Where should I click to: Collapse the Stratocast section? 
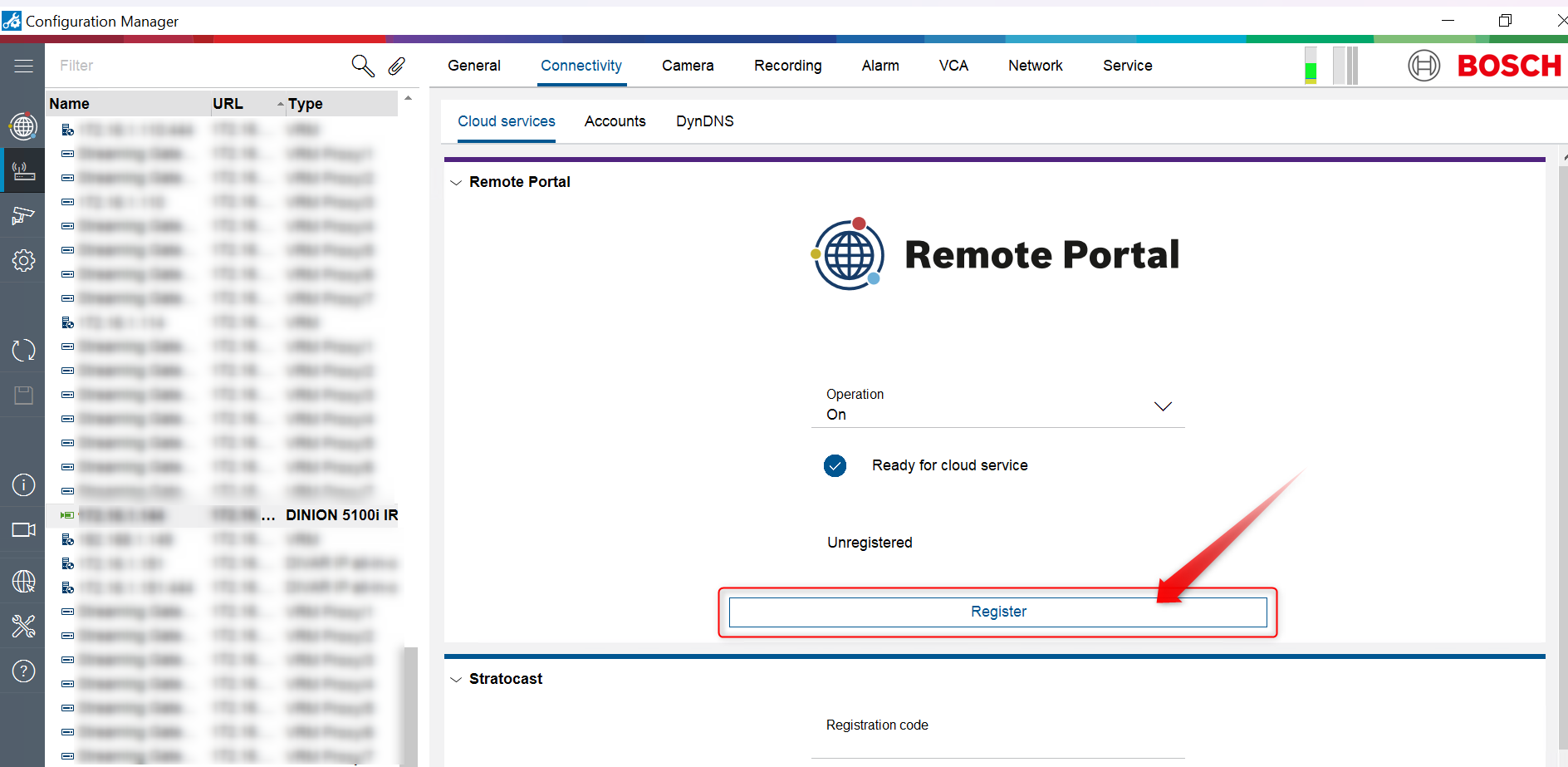point(455,679)
